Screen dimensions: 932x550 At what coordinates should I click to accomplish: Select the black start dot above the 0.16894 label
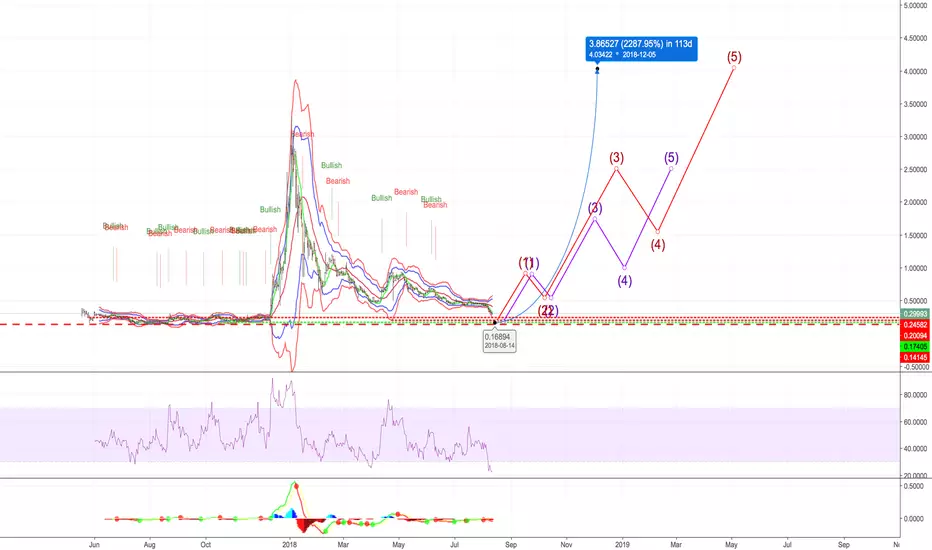coord(495,322)
